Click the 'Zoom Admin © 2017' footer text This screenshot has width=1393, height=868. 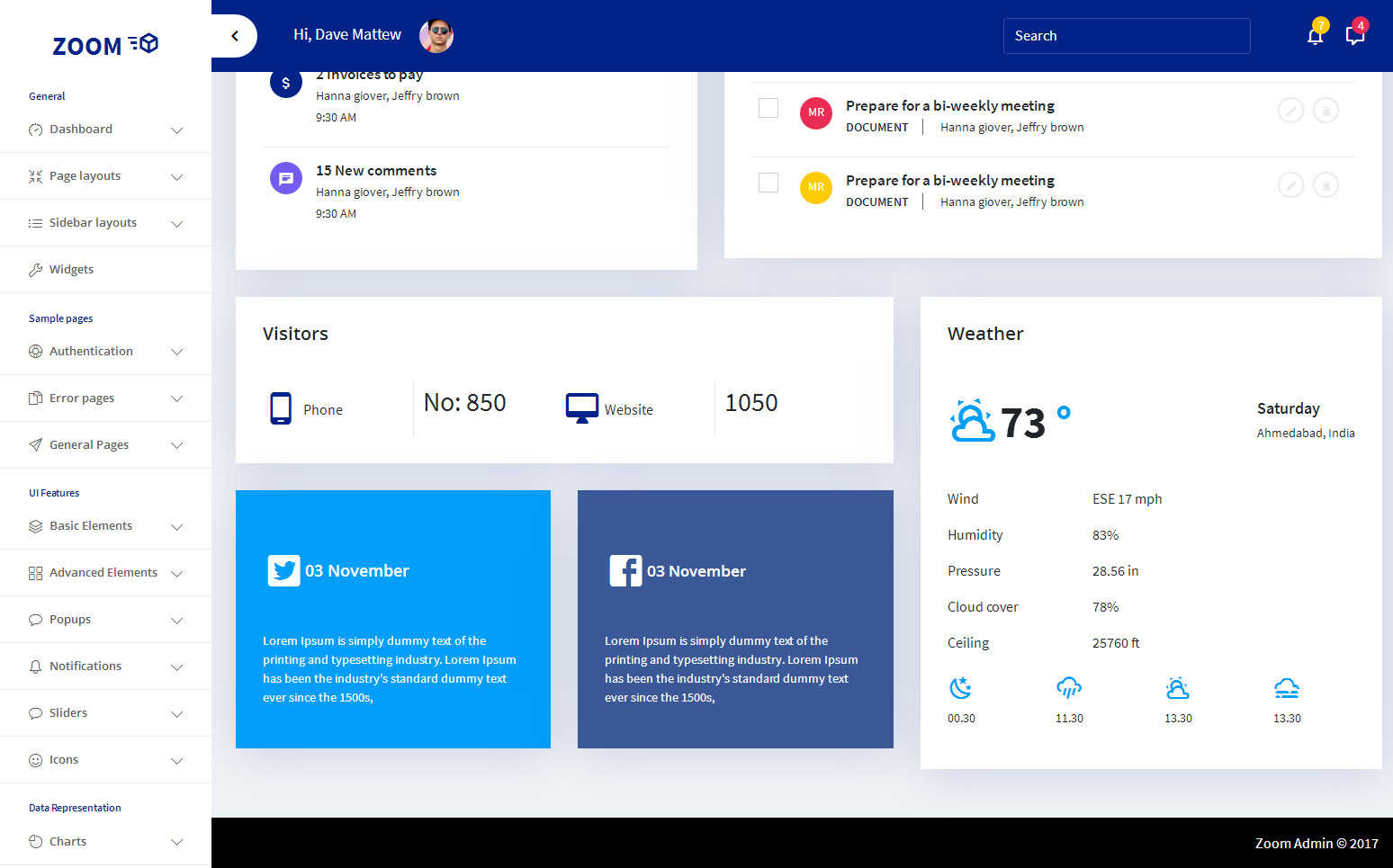pyautogui.click(x=1317, y=844)
